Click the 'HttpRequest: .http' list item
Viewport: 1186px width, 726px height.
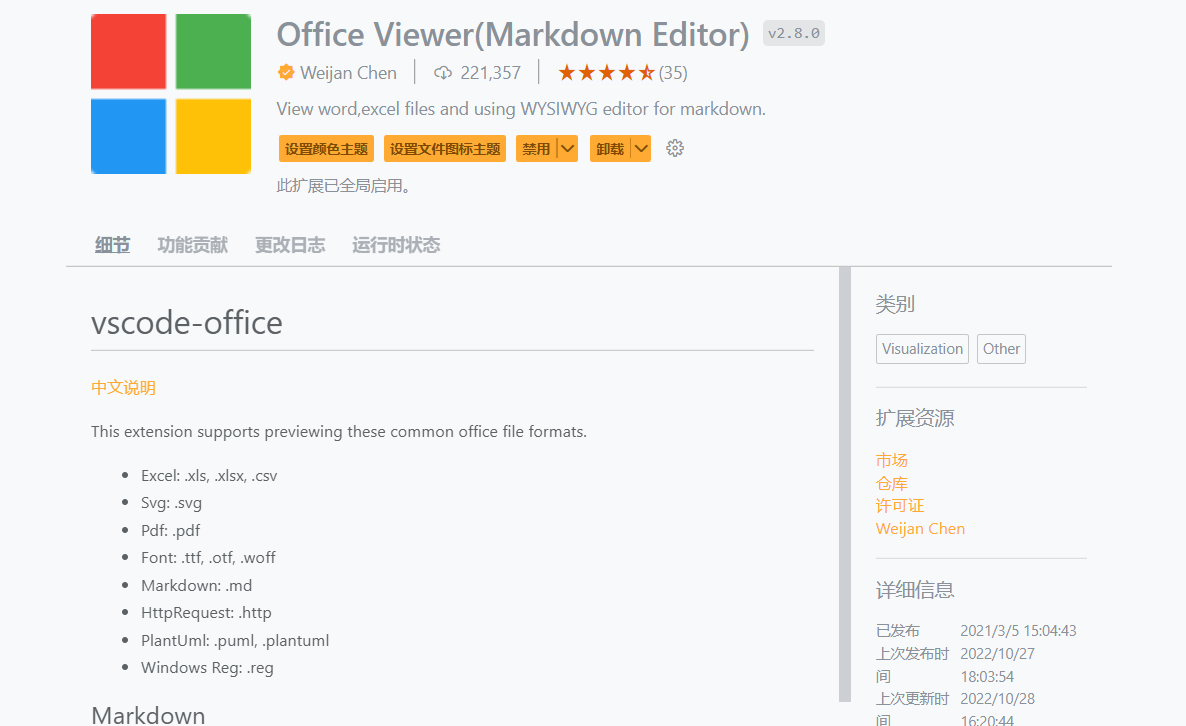point(206,613)
